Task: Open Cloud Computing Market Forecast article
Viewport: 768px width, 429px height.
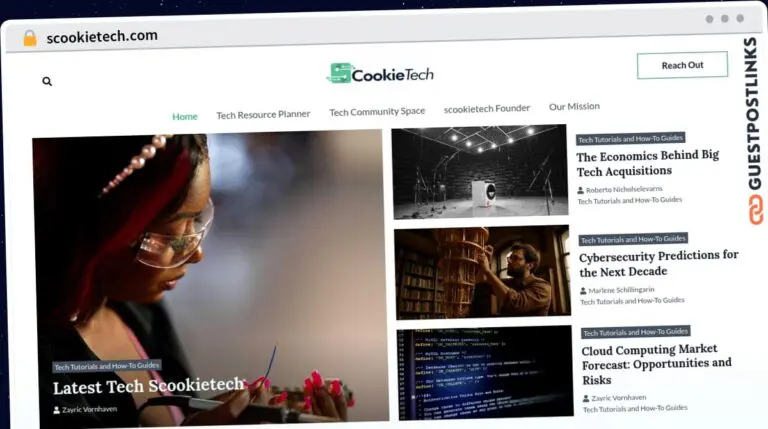Action: (656, 364)
